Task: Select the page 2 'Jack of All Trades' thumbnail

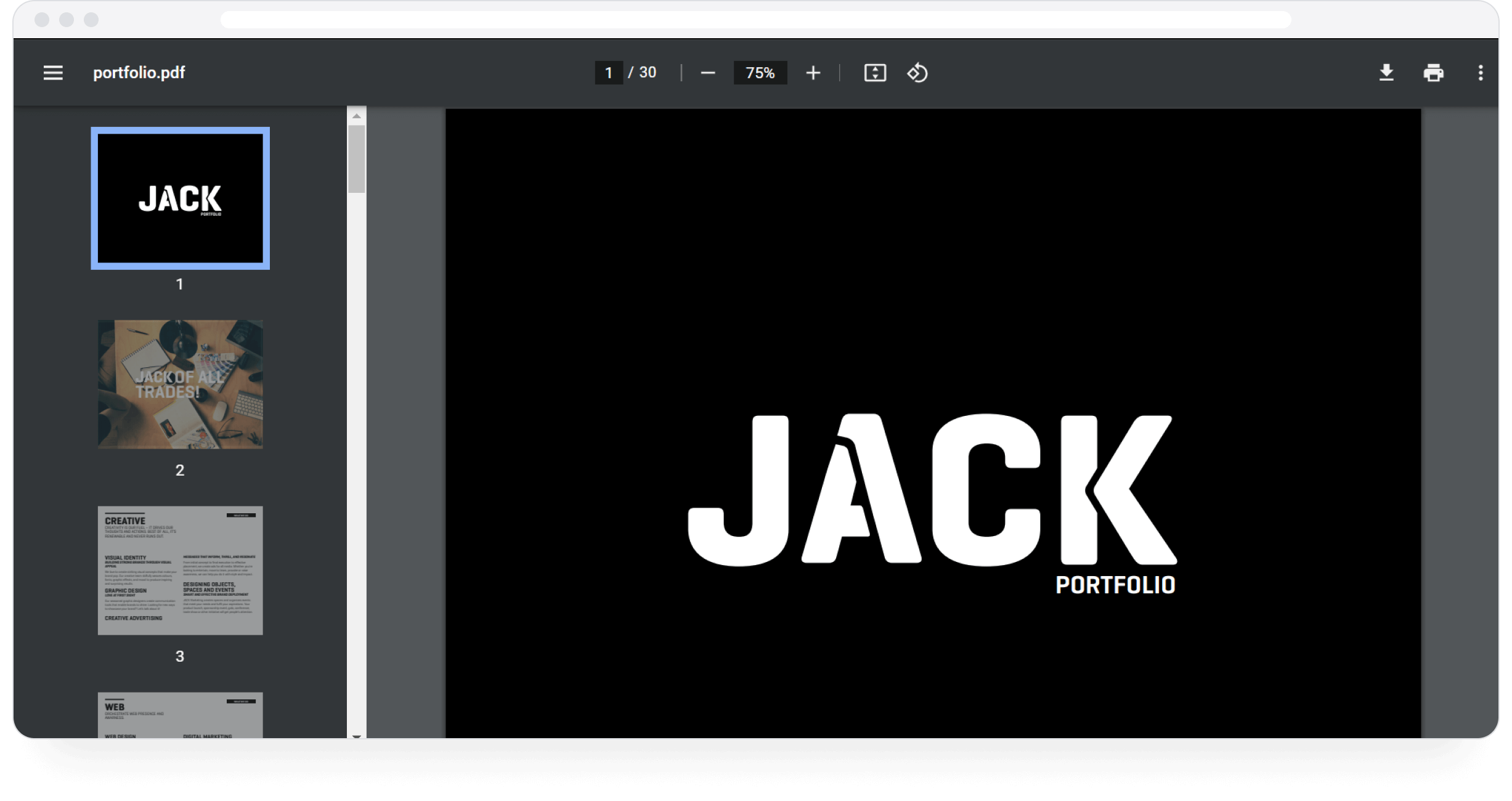Action: (179, 384)
